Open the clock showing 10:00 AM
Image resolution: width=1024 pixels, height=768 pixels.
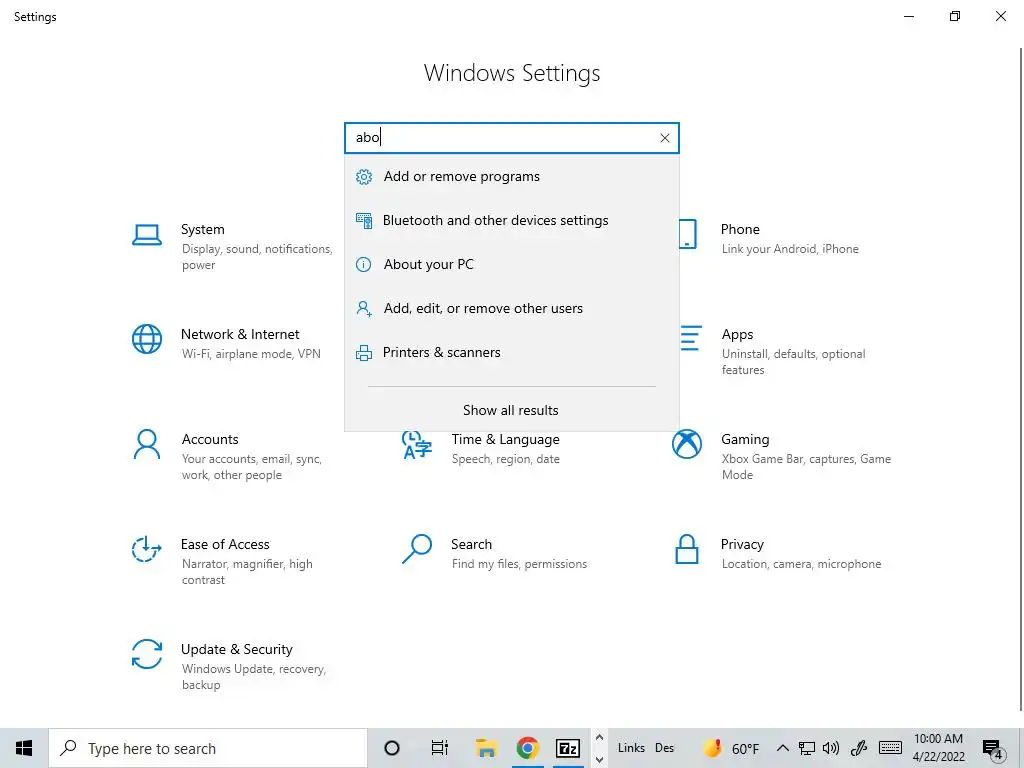point(938,748)
